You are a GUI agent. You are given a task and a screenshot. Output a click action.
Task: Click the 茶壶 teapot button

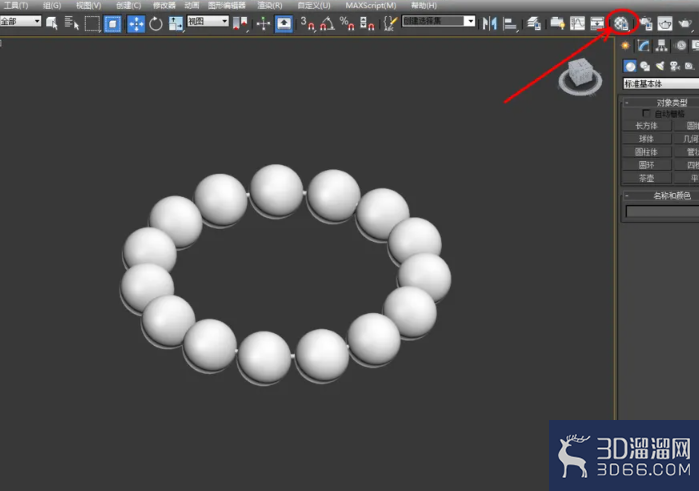tap(646, 178)
